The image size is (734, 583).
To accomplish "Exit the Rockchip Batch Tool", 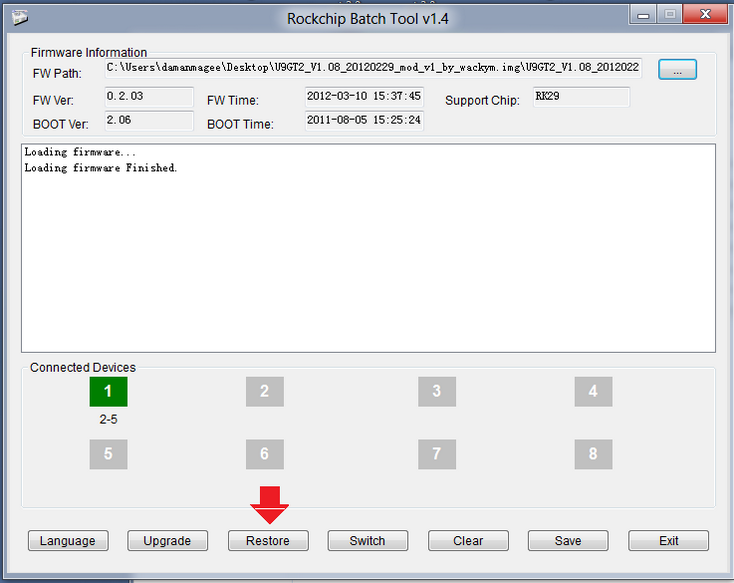I will click(x=668, y=540).
